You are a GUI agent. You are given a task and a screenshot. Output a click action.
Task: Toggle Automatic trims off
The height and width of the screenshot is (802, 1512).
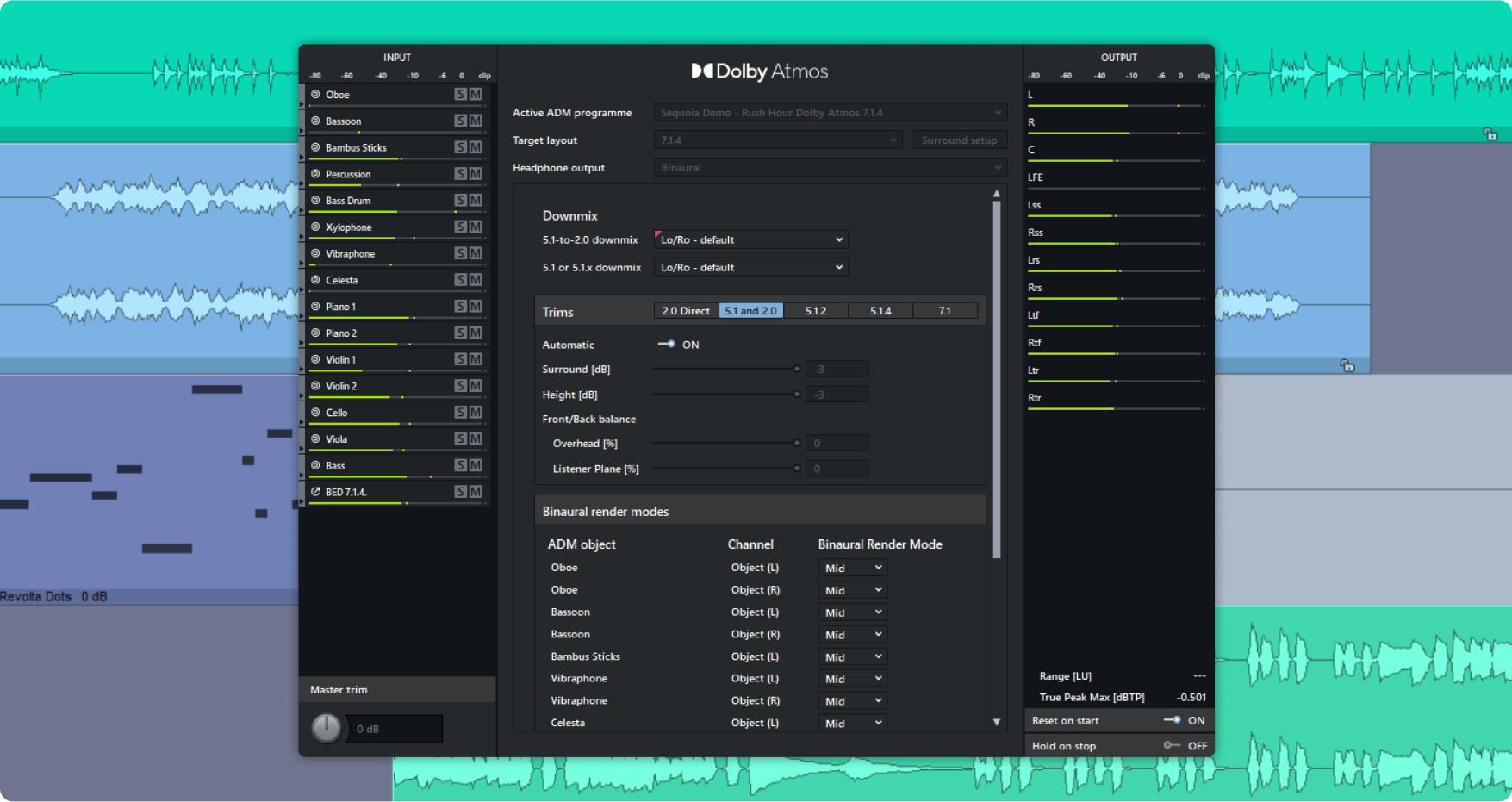click(668, 344)
